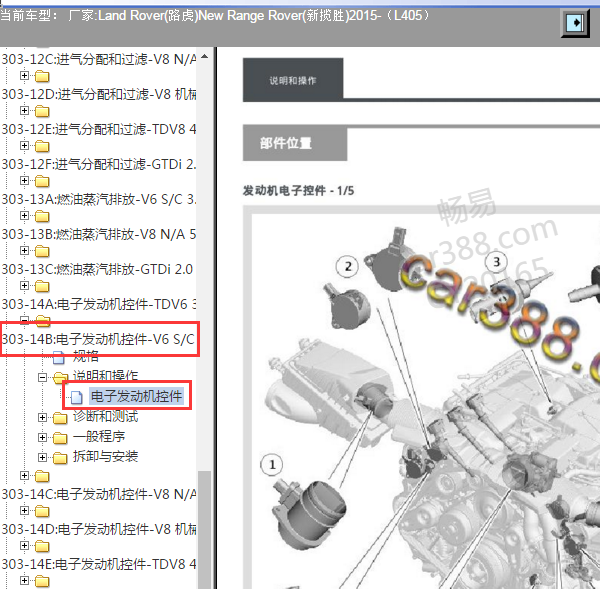Select 303-12F 进气分配和过滤-GTDi row

(x=99, y=164)
